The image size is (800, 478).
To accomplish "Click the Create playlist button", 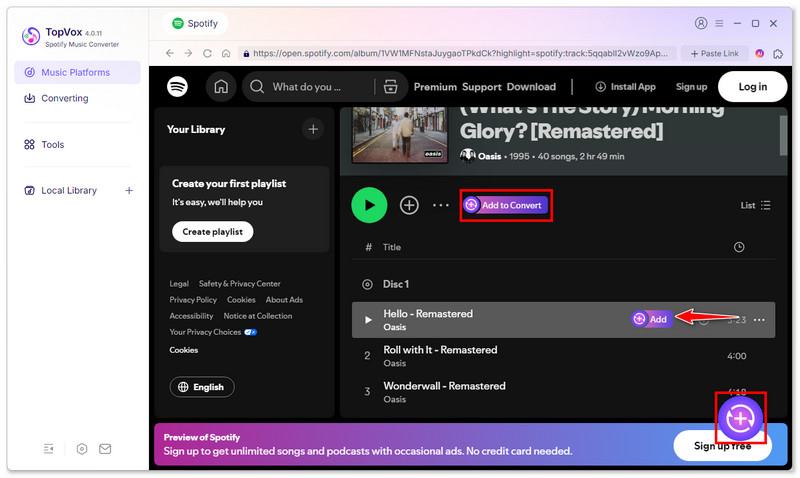I will (213, 232).
